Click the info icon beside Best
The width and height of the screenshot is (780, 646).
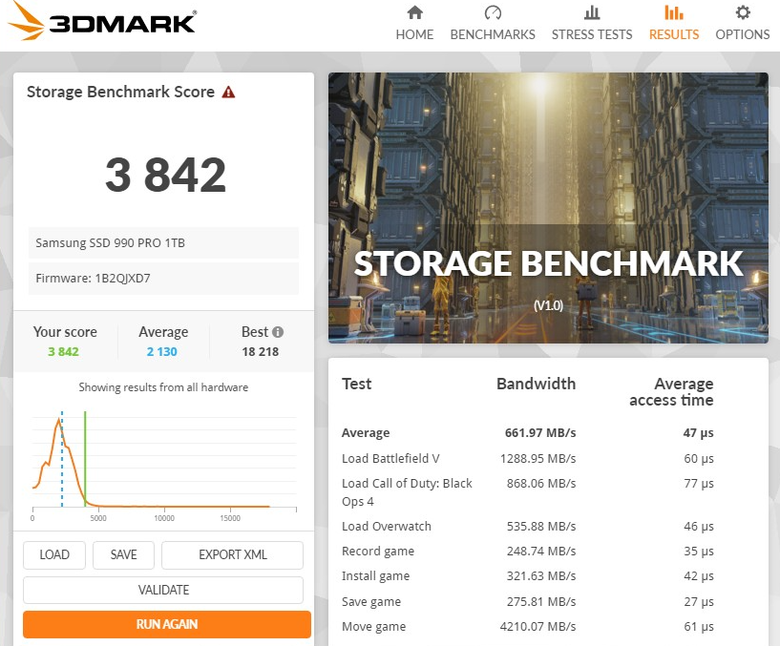pos(278,332)
